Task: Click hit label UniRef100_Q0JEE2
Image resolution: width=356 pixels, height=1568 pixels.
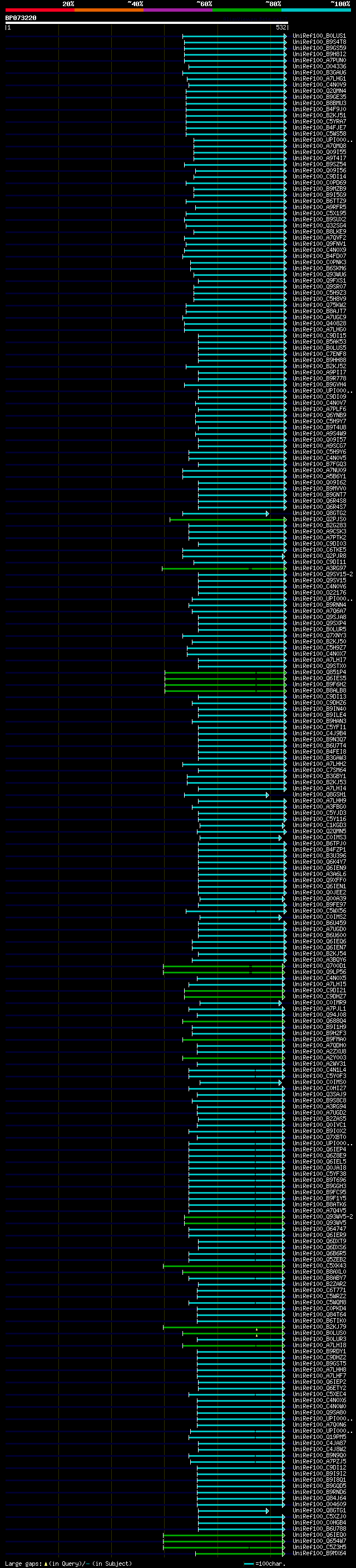Action: 319,892
